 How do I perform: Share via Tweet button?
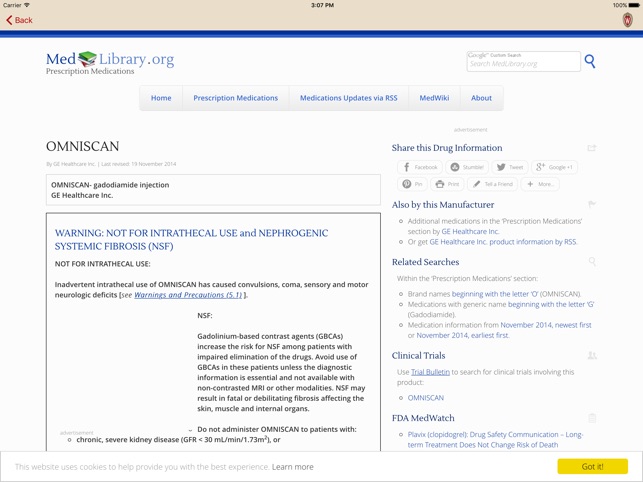(510, 167)
